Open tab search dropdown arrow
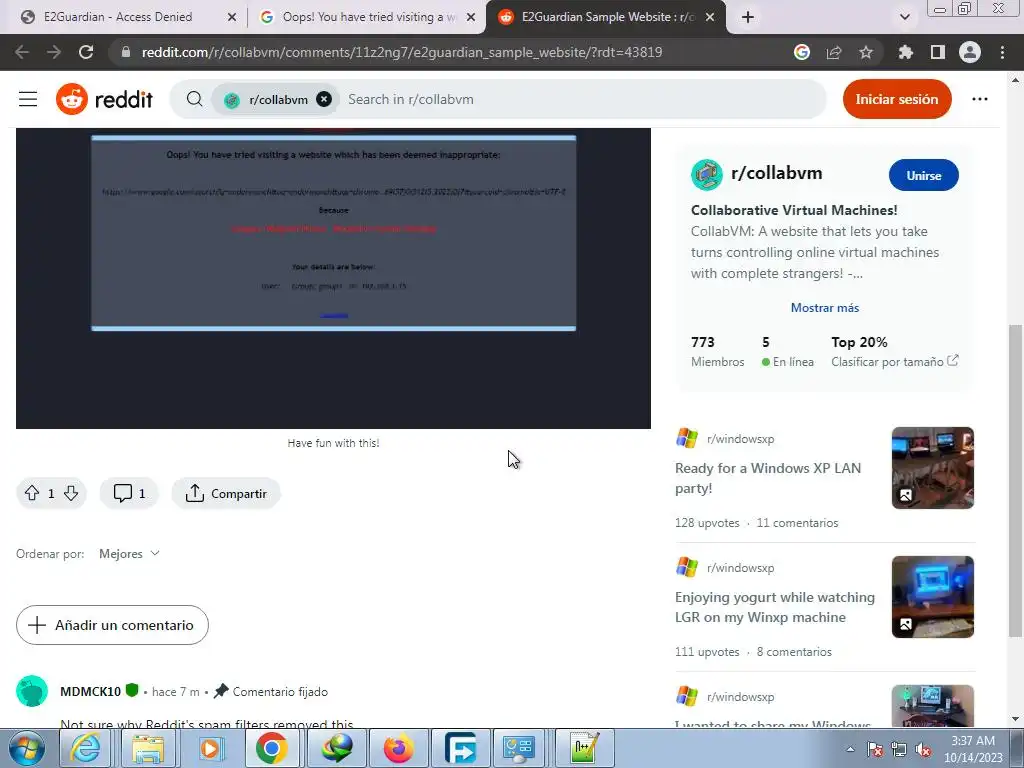The height and width of the screenshot is (768, 1024). (x=904, y=17)
